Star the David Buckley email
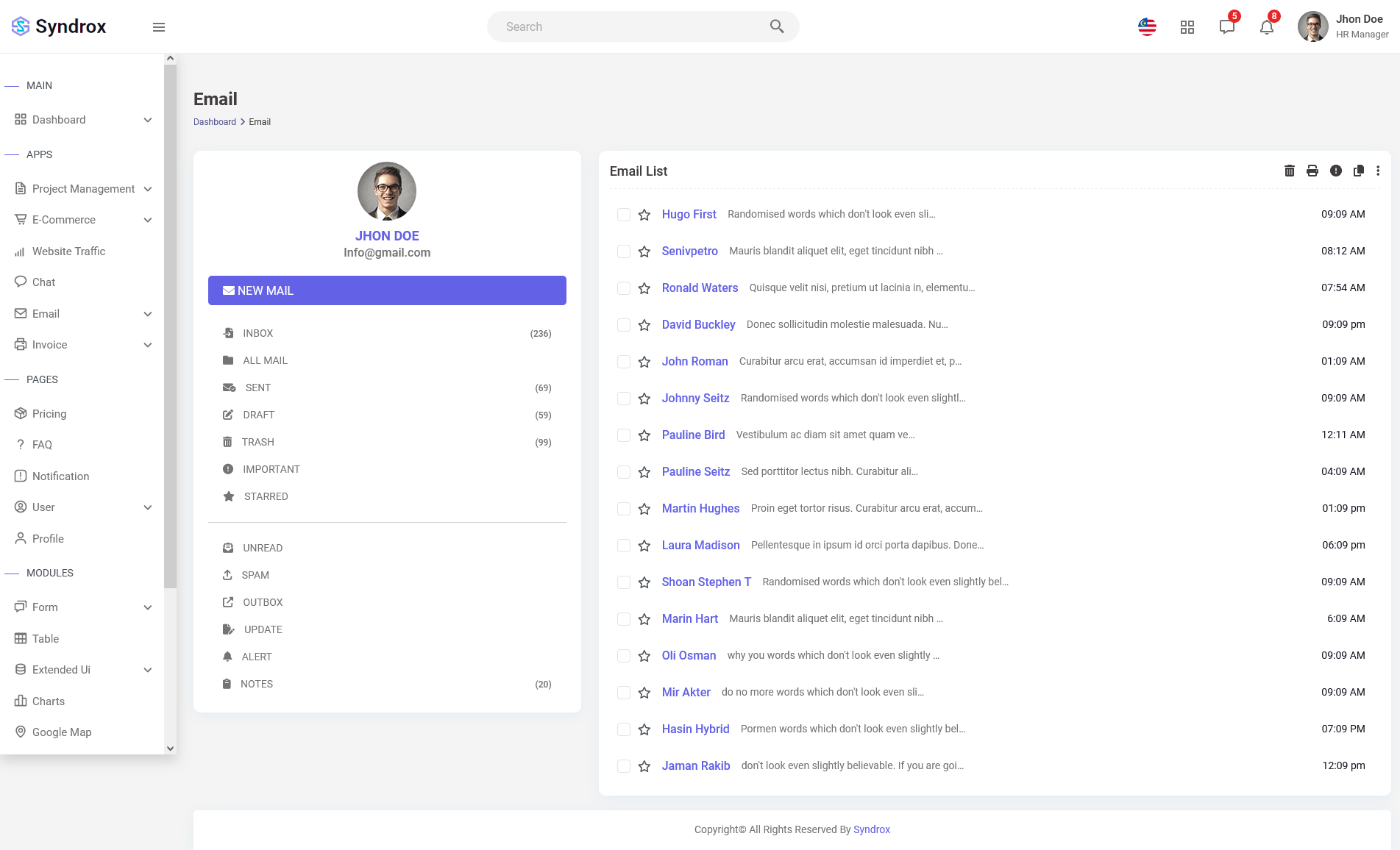 pyautogui.click(x=644, y=325)
